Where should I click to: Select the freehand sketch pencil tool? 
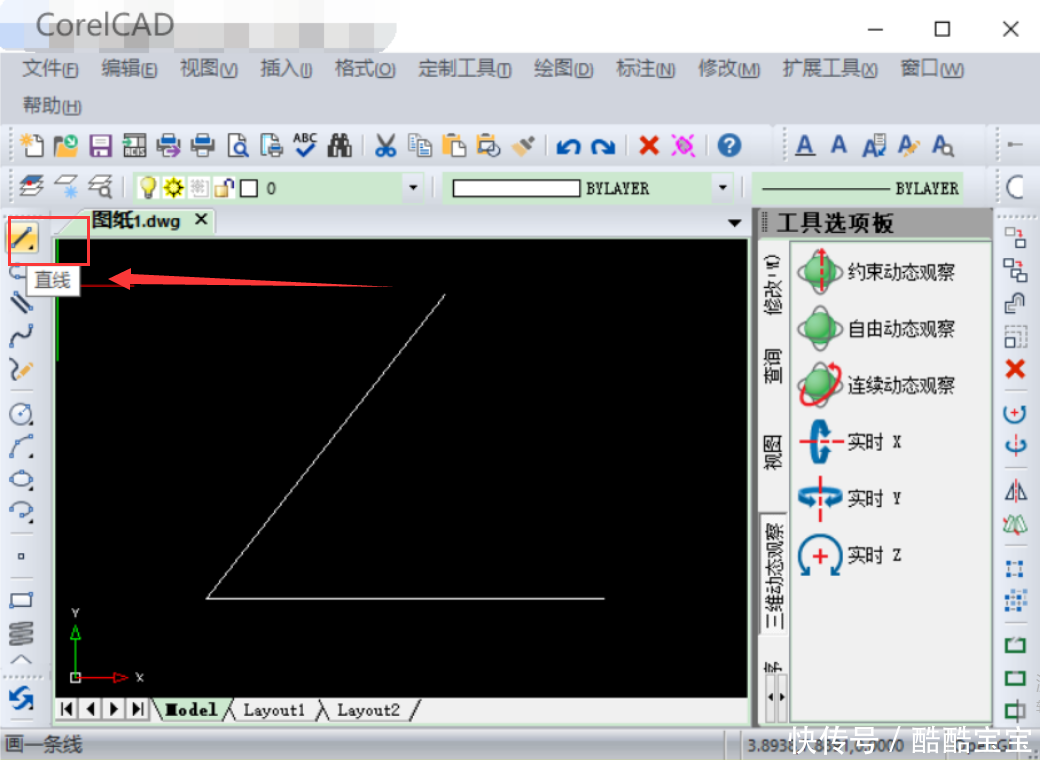click(21, 369)
